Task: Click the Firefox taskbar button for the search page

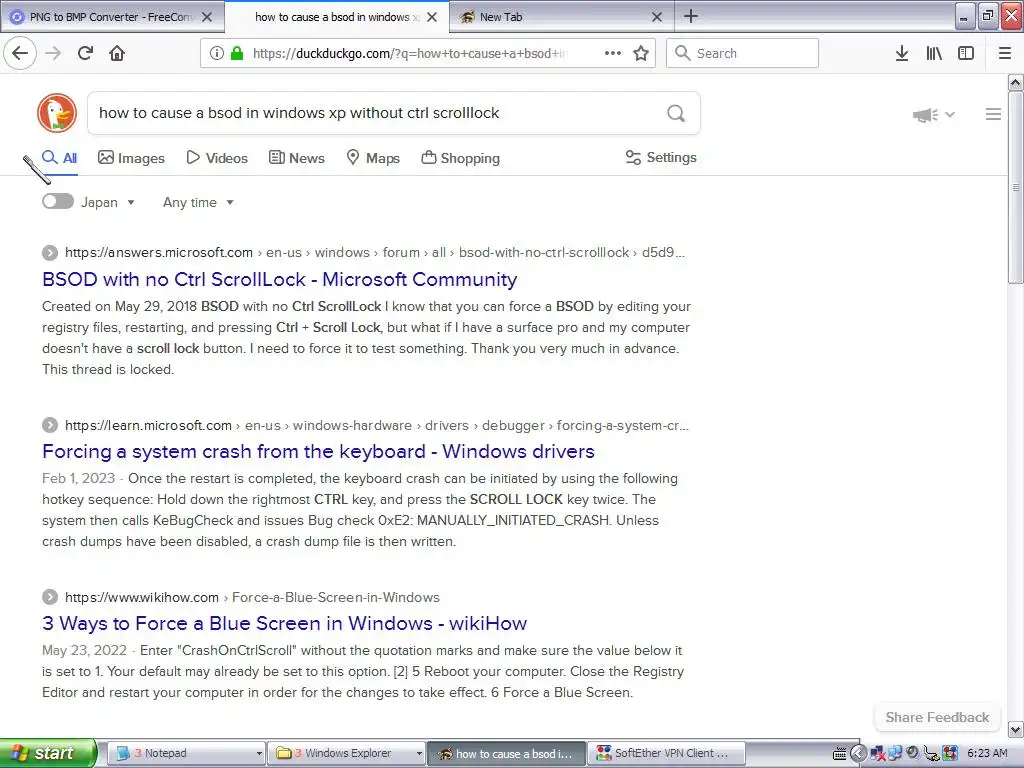Action: click(507, 753)
